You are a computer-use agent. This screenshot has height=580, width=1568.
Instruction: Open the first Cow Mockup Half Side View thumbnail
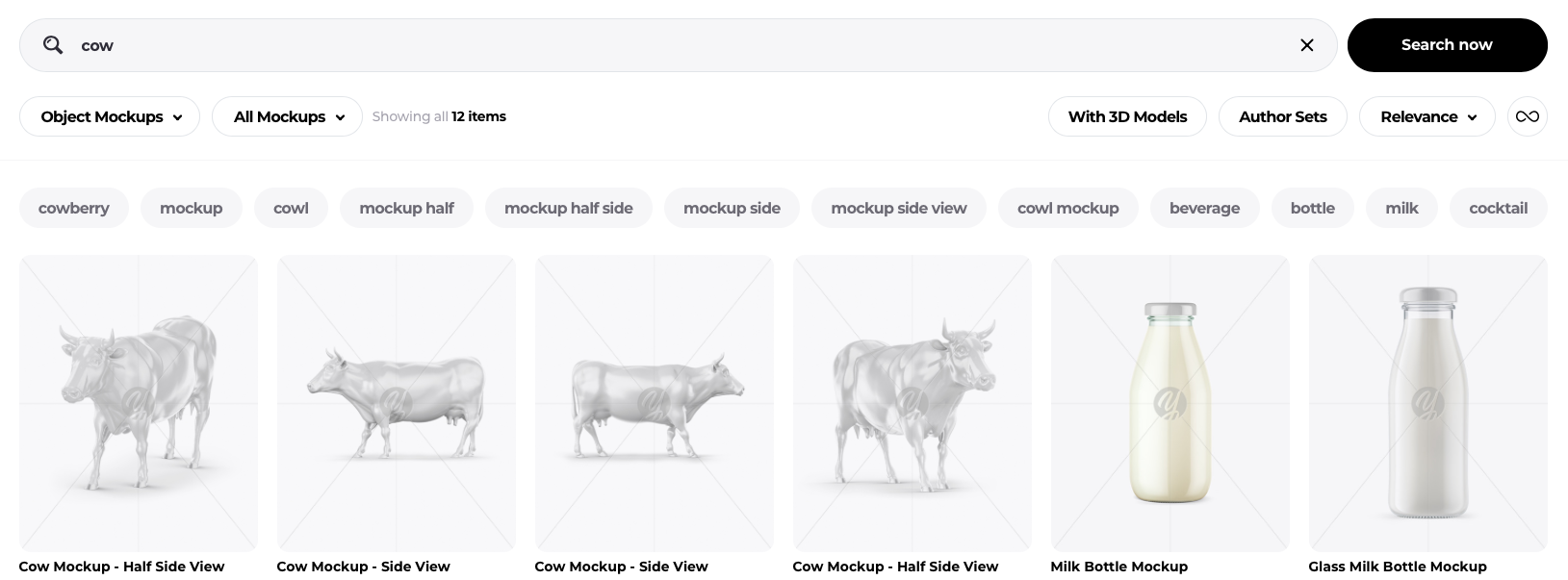coord(139,403)
